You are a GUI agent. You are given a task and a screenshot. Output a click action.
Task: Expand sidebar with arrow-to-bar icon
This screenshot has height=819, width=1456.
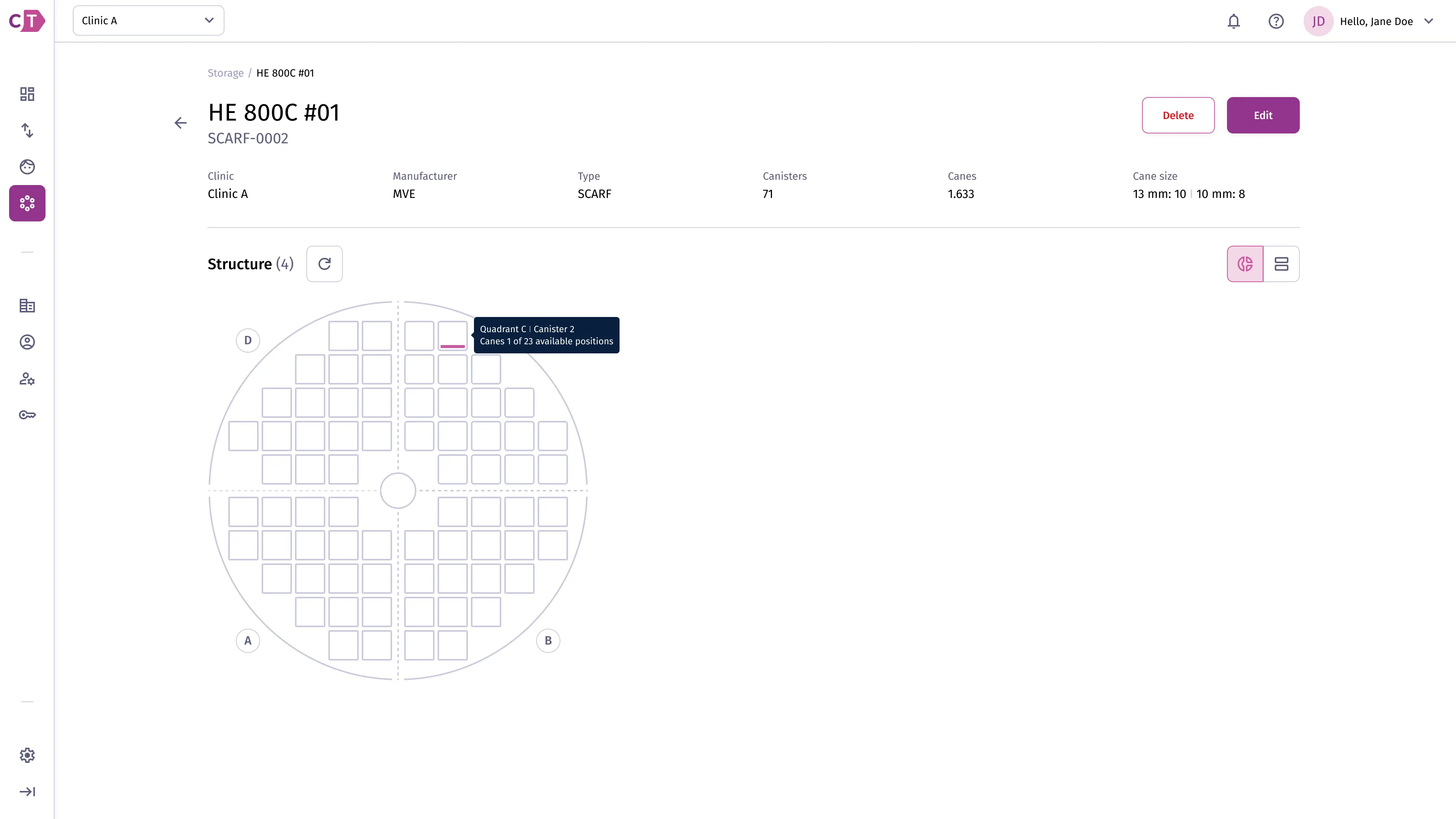coord(27,791)
